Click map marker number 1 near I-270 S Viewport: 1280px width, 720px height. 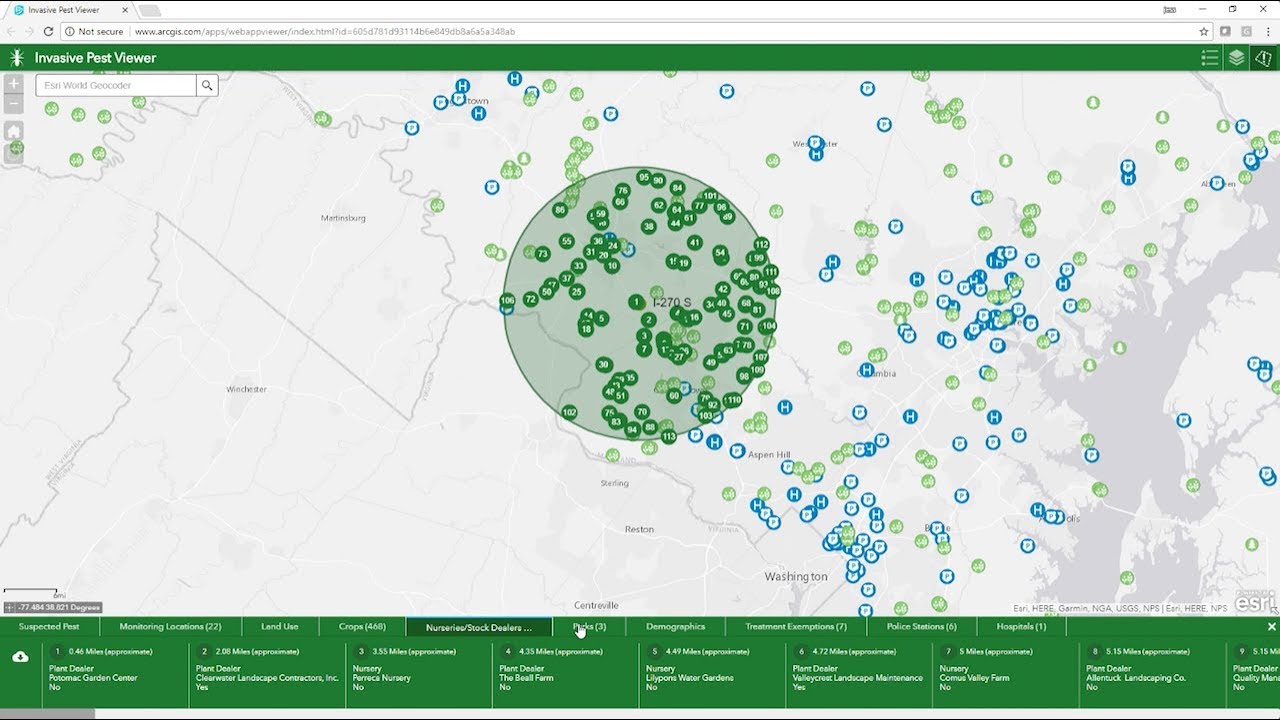pos(636,302)
